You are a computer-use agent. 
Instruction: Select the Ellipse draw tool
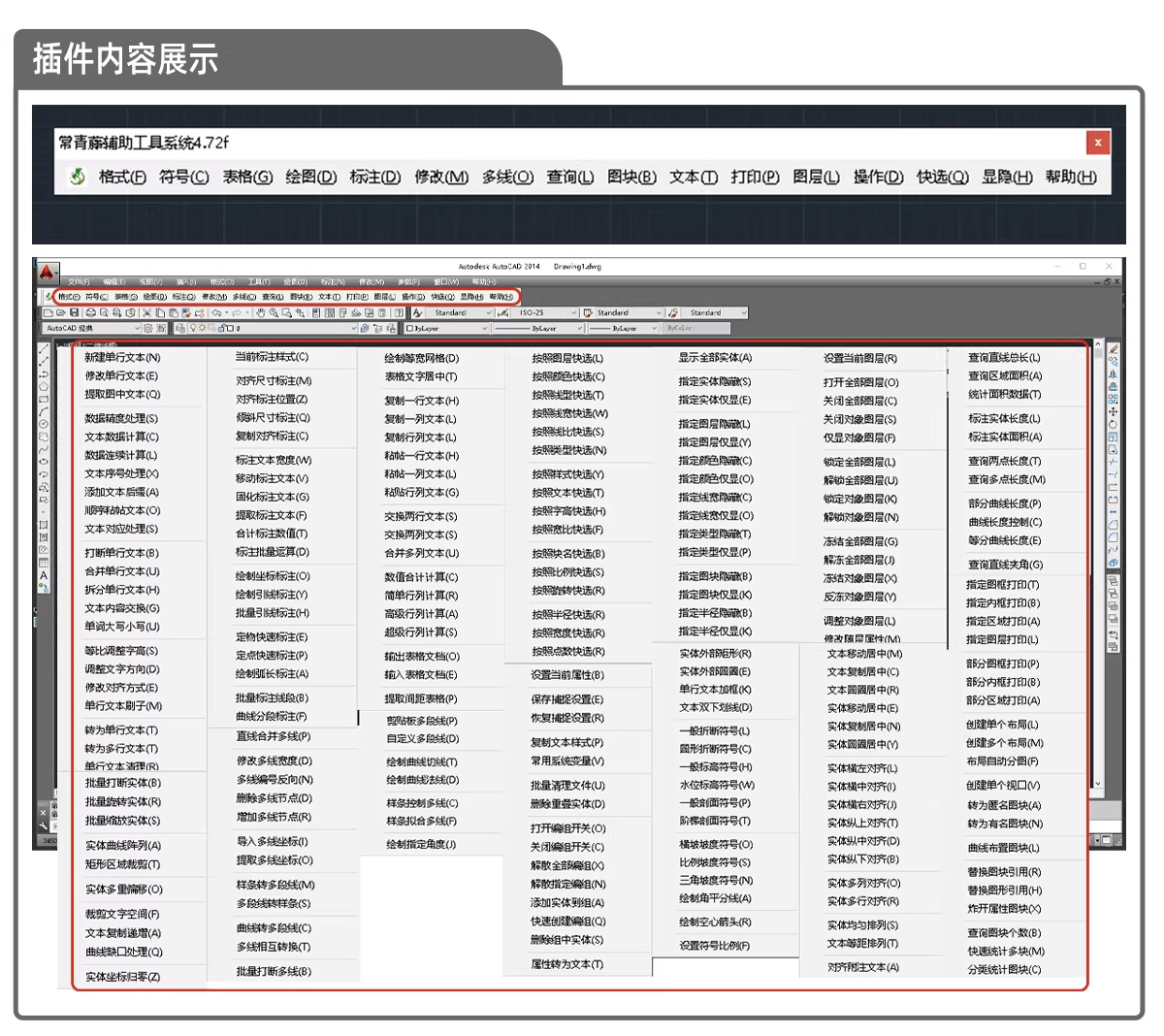click(x=44, y=462)
